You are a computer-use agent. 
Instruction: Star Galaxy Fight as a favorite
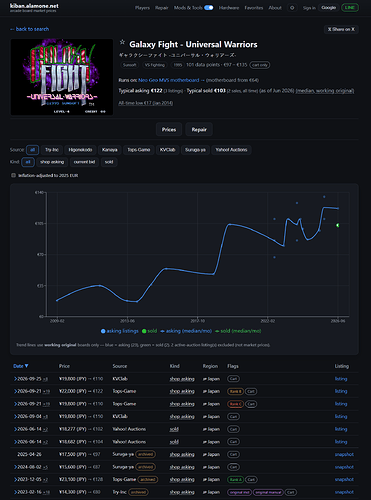[x=122, y=42]
